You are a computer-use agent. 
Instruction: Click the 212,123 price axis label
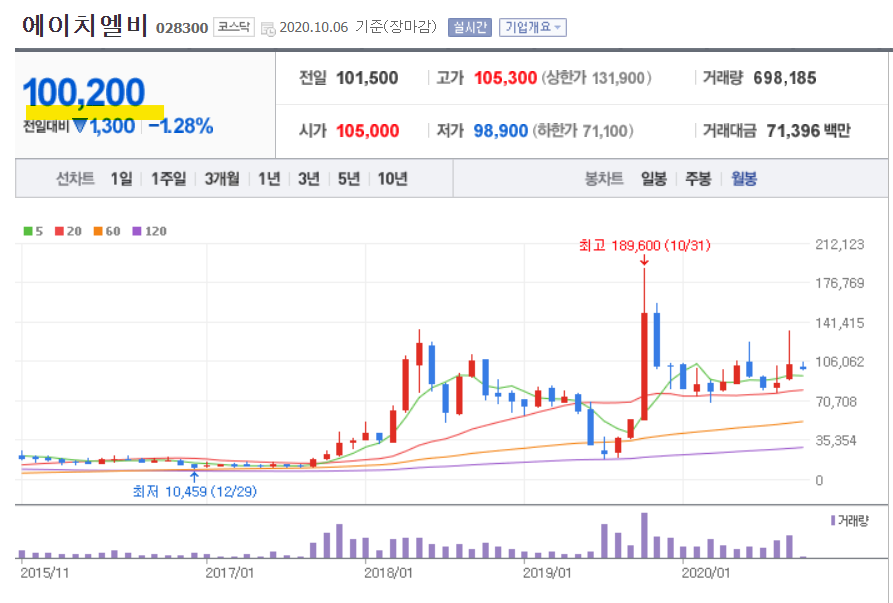(x=840, y=244)
